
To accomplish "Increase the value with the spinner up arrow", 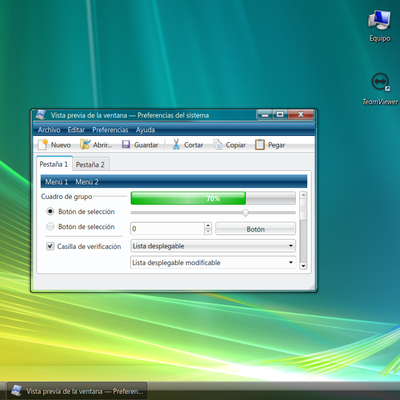I will coord(208,225).
